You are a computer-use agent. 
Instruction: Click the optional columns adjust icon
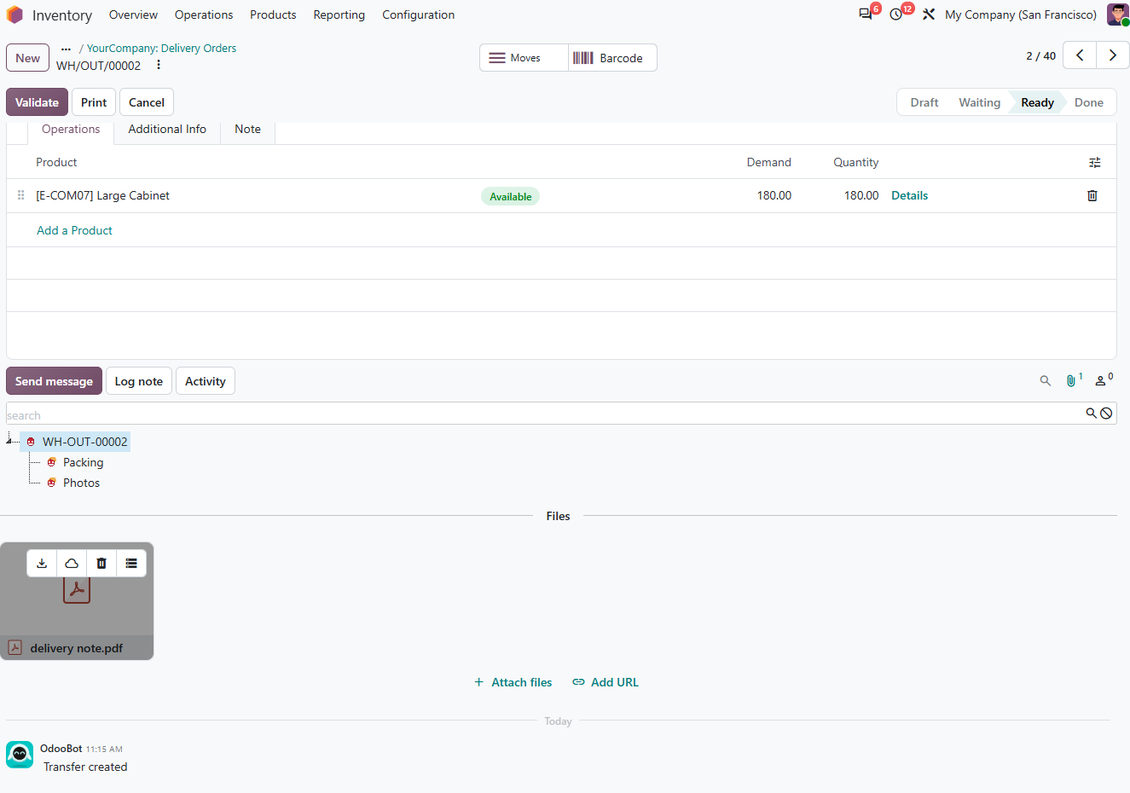click(x=1095, y=163)
